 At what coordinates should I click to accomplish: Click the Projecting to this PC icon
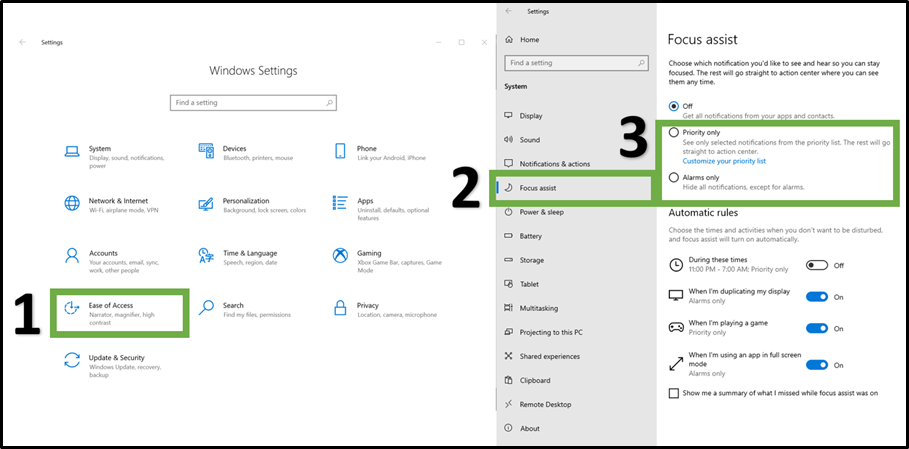point(509,332)
